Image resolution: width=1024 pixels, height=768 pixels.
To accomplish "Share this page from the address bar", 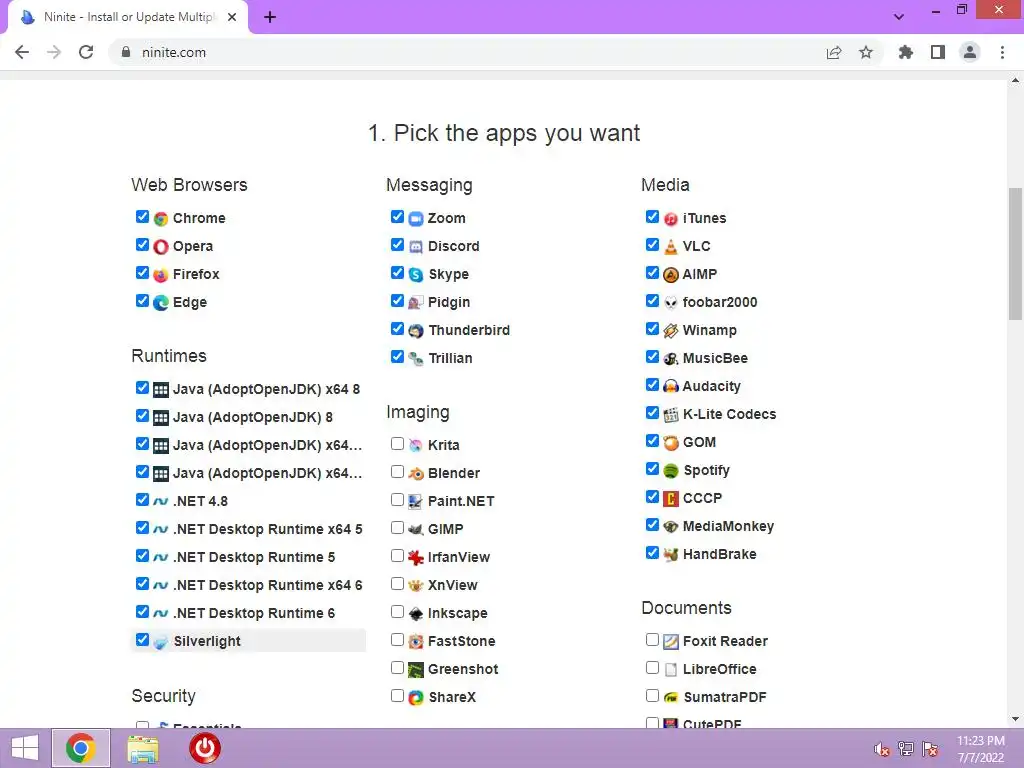I will [834, 52].
